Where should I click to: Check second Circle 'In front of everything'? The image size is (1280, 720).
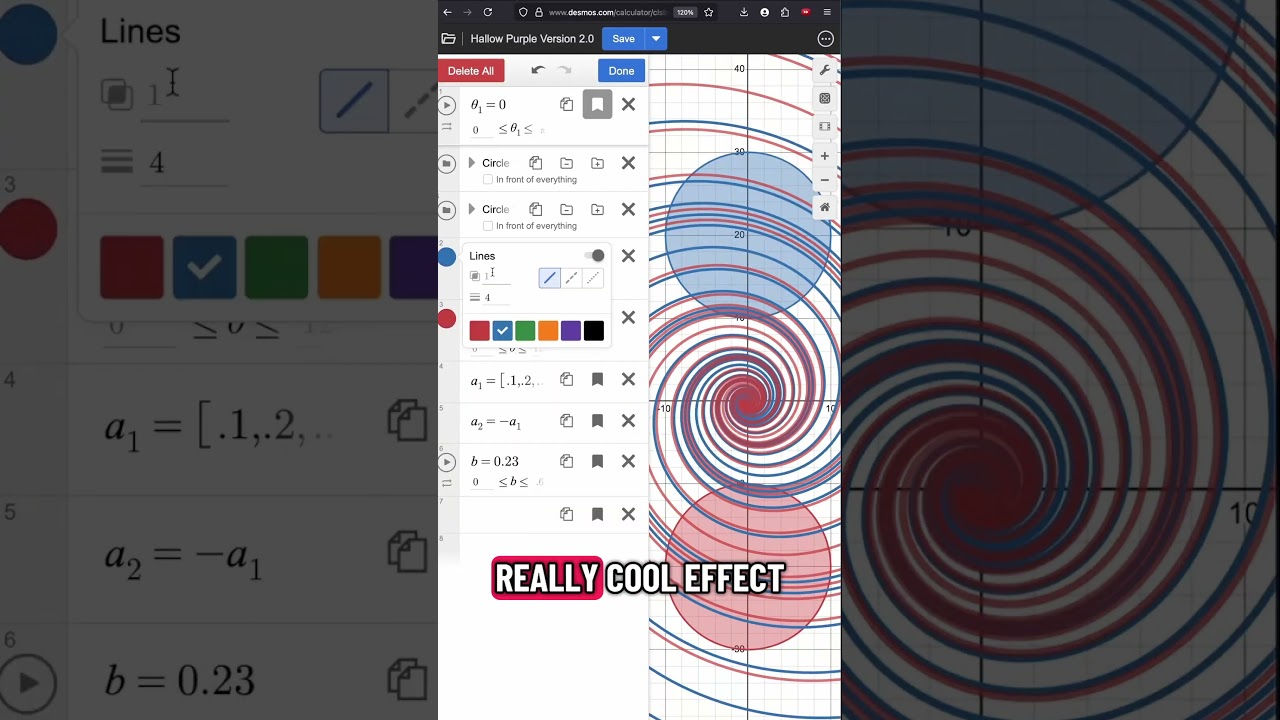tap(488, 226)
